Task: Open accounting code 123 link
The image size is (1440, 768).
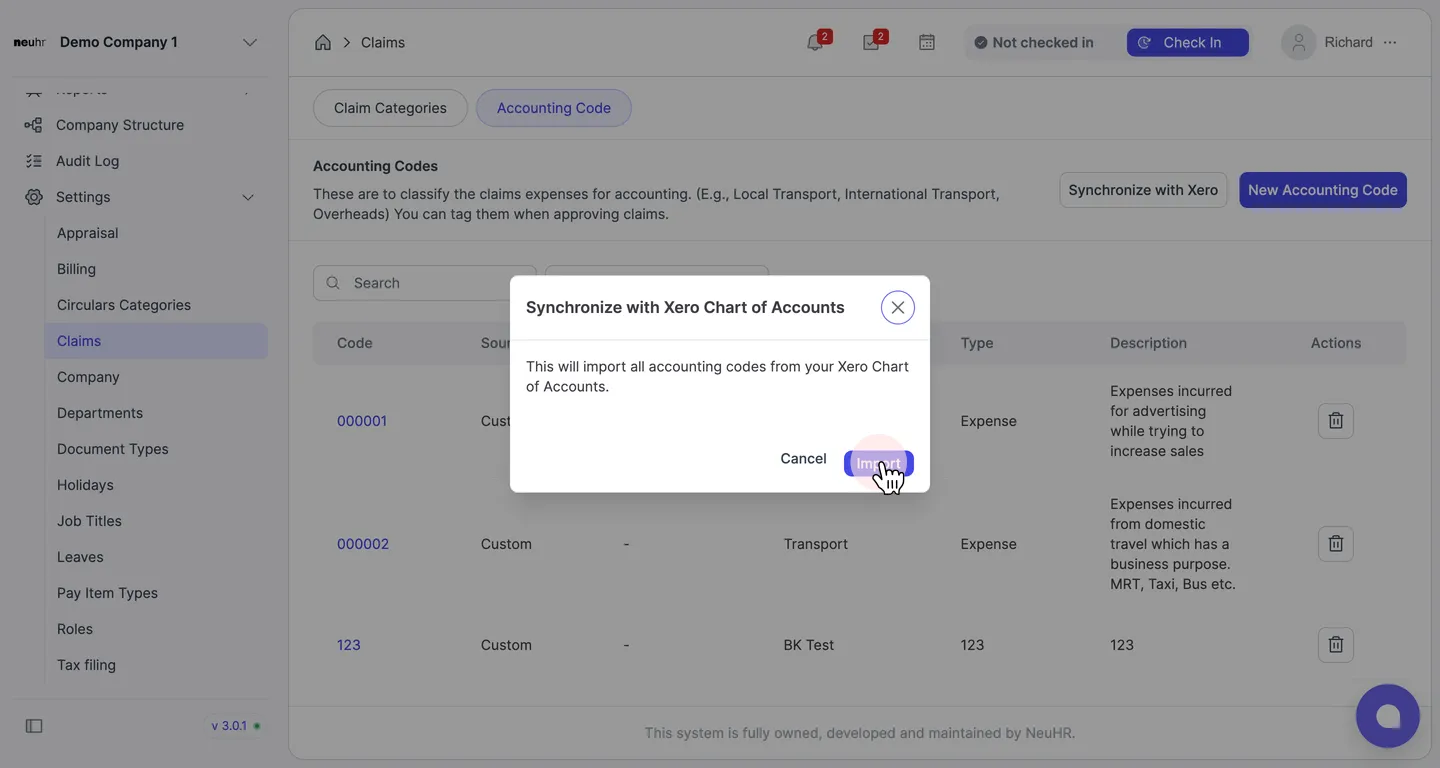Action: tap(349, 645)
